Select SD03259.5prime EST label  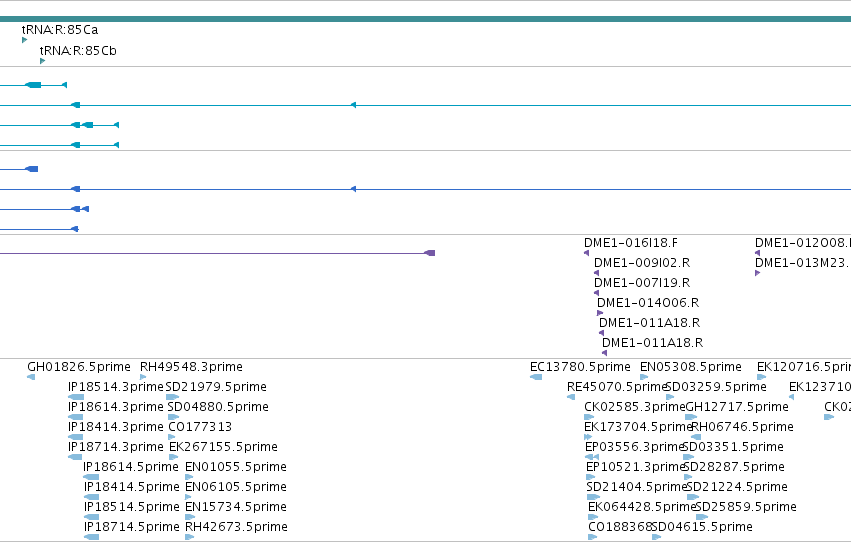click(x=716, y=387)
